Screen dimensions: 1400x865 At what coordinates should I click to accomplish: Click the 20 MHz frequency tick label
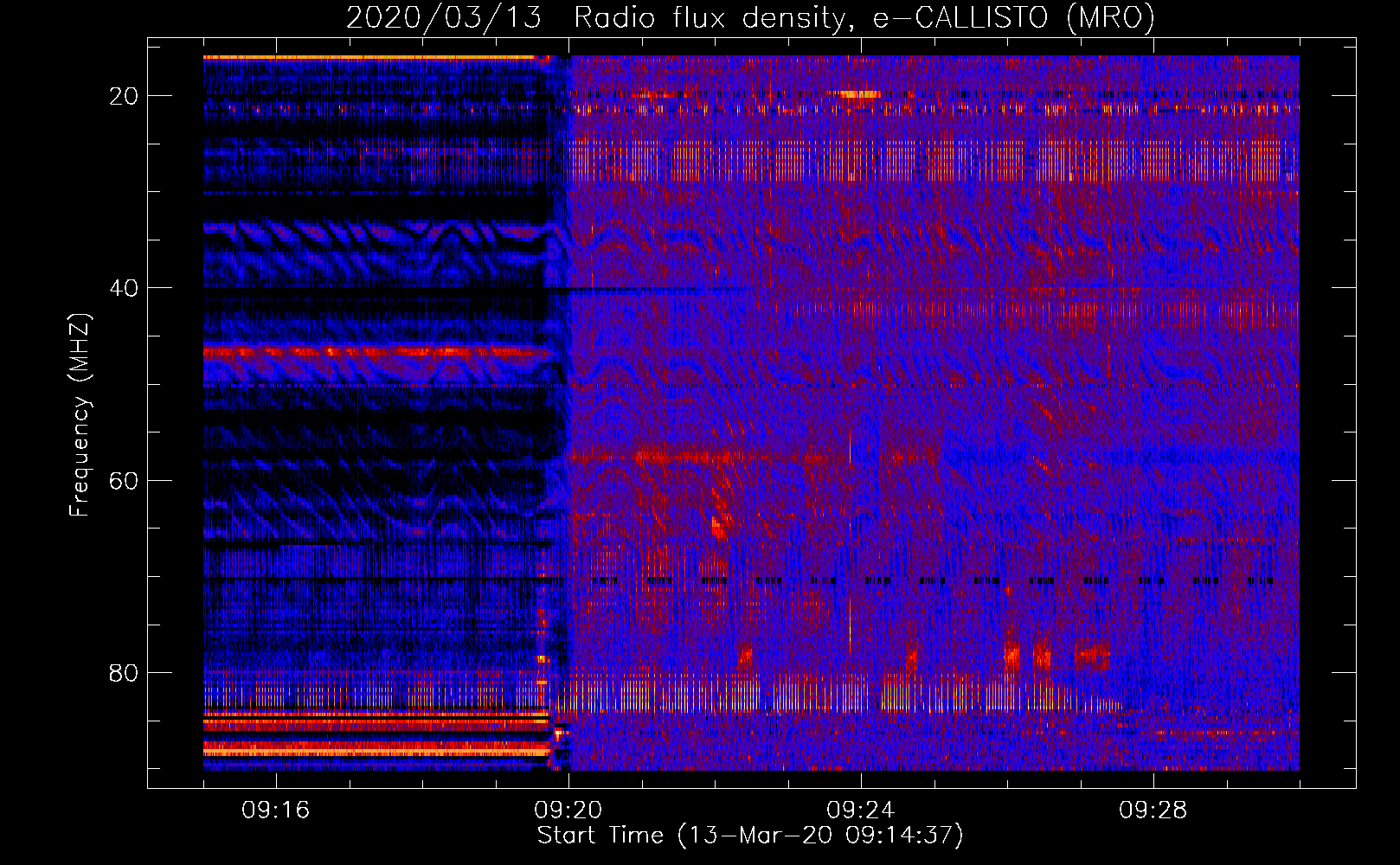point(124,96)
